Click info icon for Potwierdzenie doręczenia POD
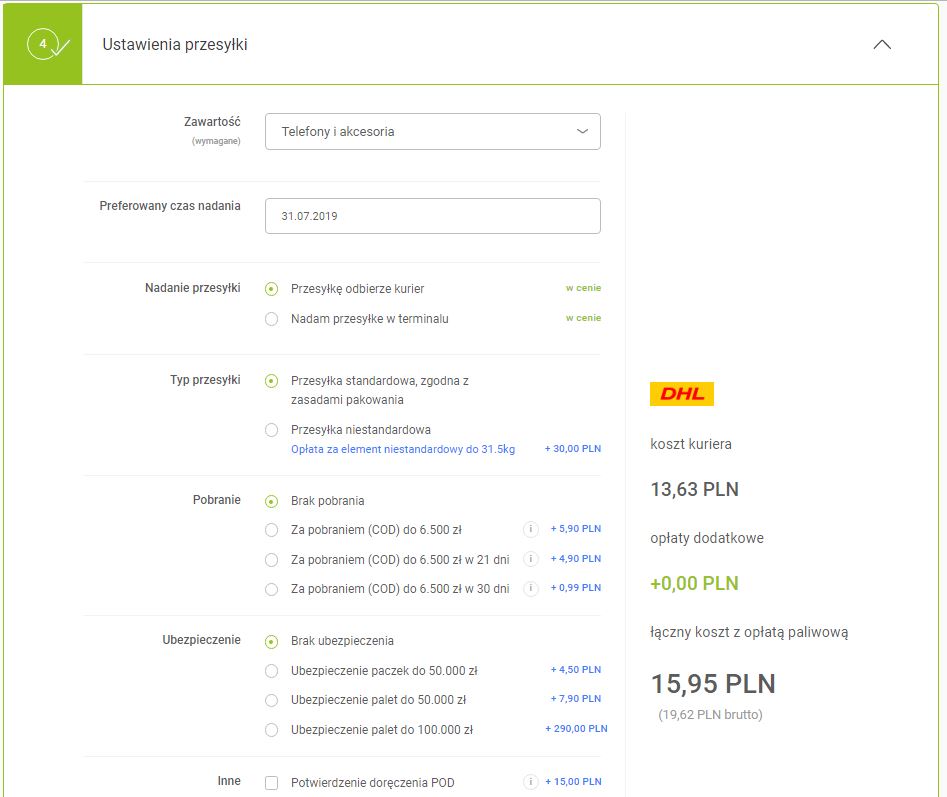Screen dimensions: 947x797 pos(531,782)
